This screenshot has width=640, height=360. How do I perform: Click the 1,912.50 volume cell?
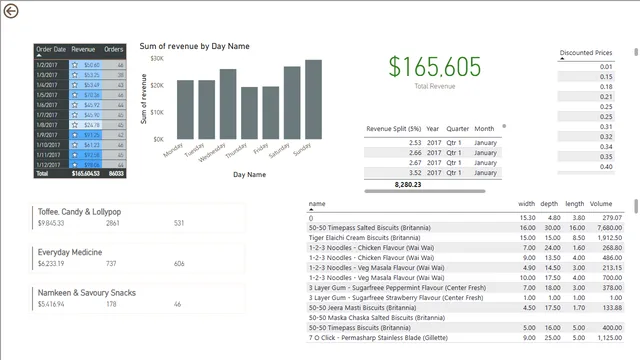tap(610, 238)
